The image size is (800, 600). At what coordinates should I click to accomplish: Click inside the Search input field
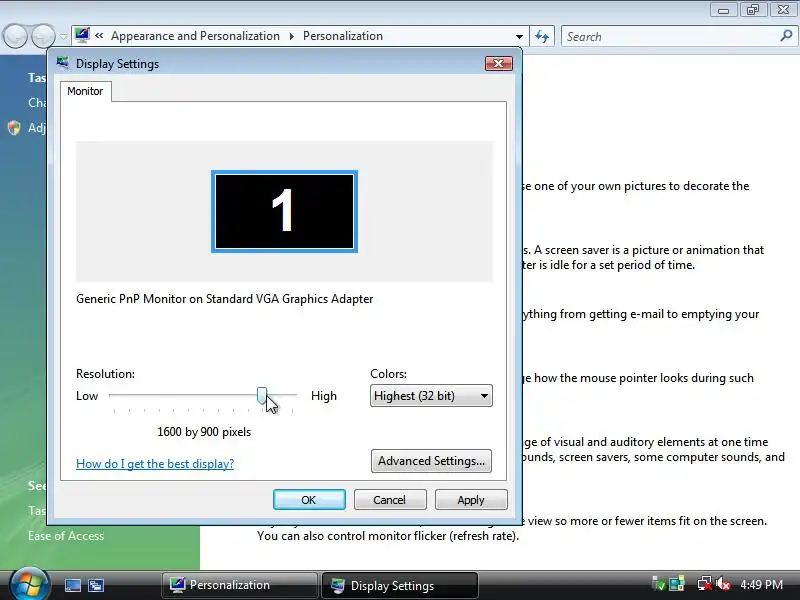click(x=671, y=37)
